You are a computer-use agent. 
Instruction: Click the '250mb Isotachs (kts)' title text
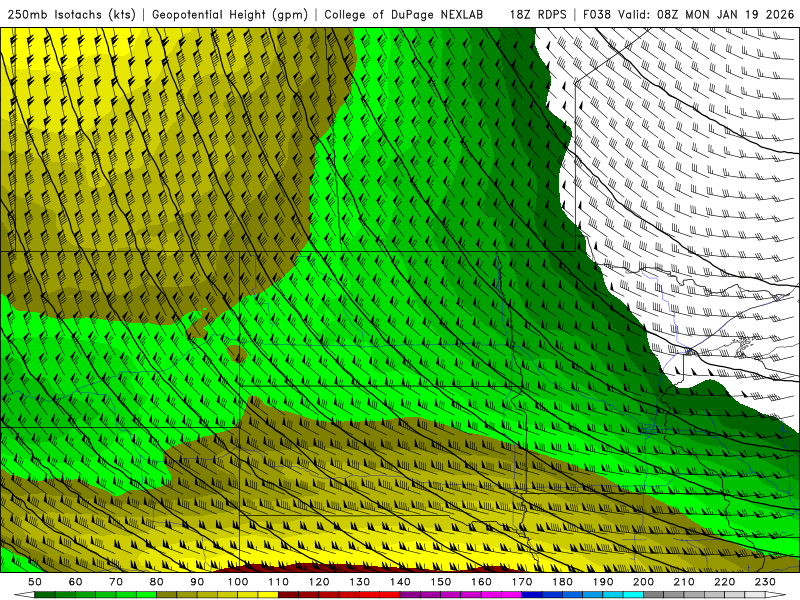(x=71, y=14)
